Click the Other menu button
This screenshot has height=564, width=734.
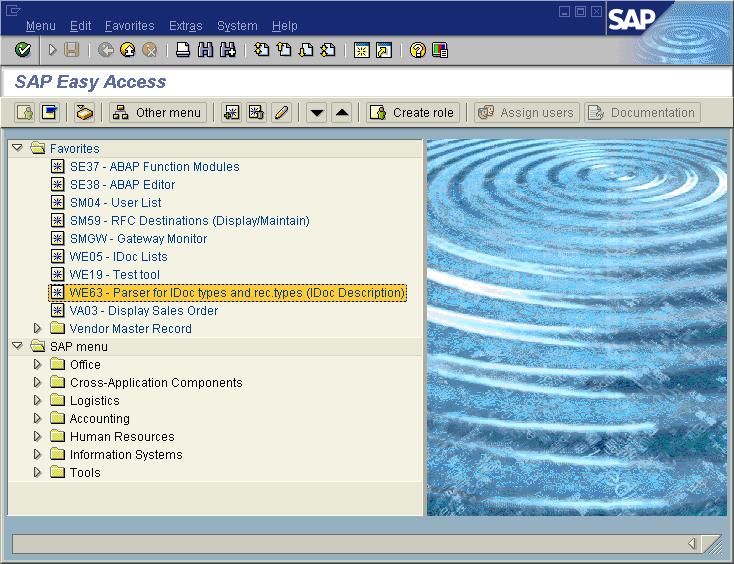click(x=158, y=112)
